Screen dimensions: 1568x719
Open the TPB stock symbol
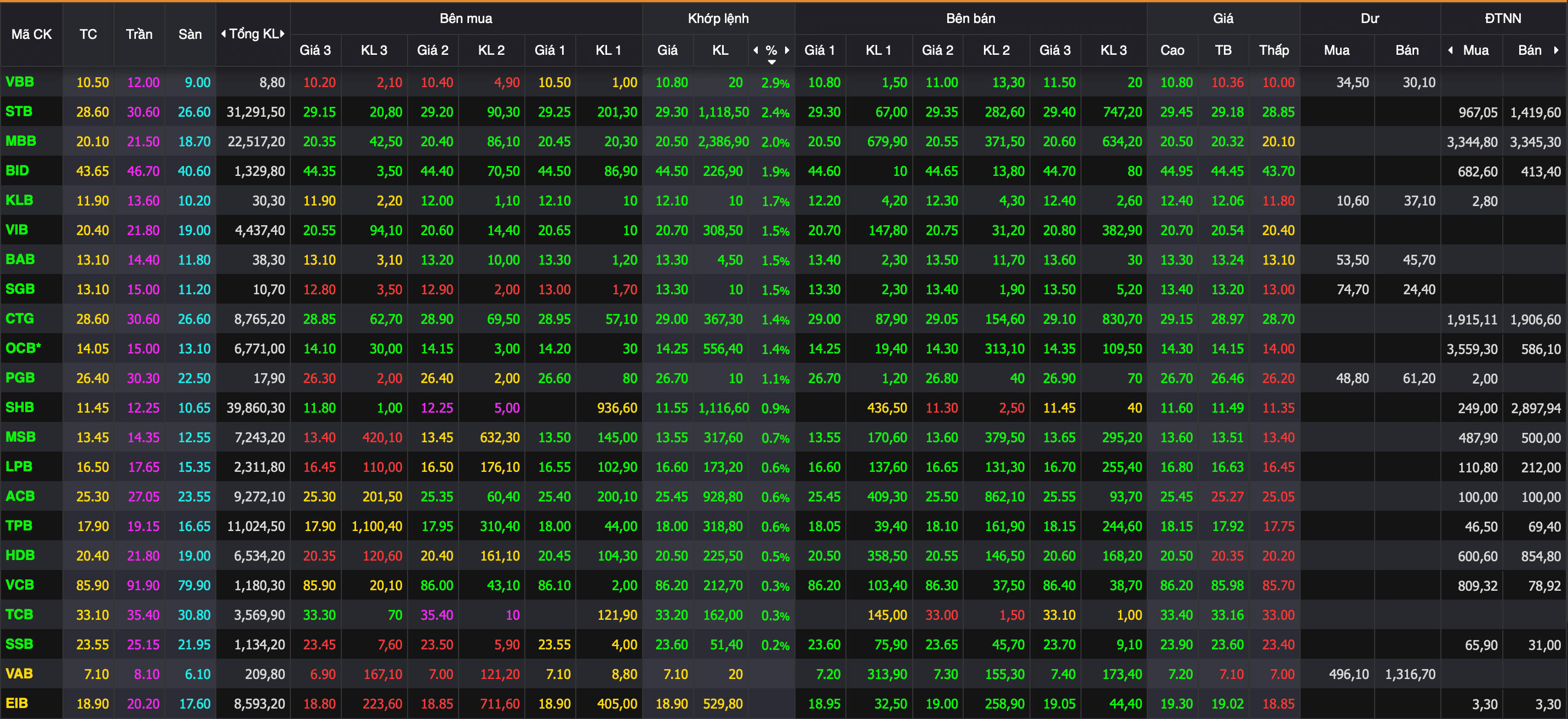pos(19,526)
